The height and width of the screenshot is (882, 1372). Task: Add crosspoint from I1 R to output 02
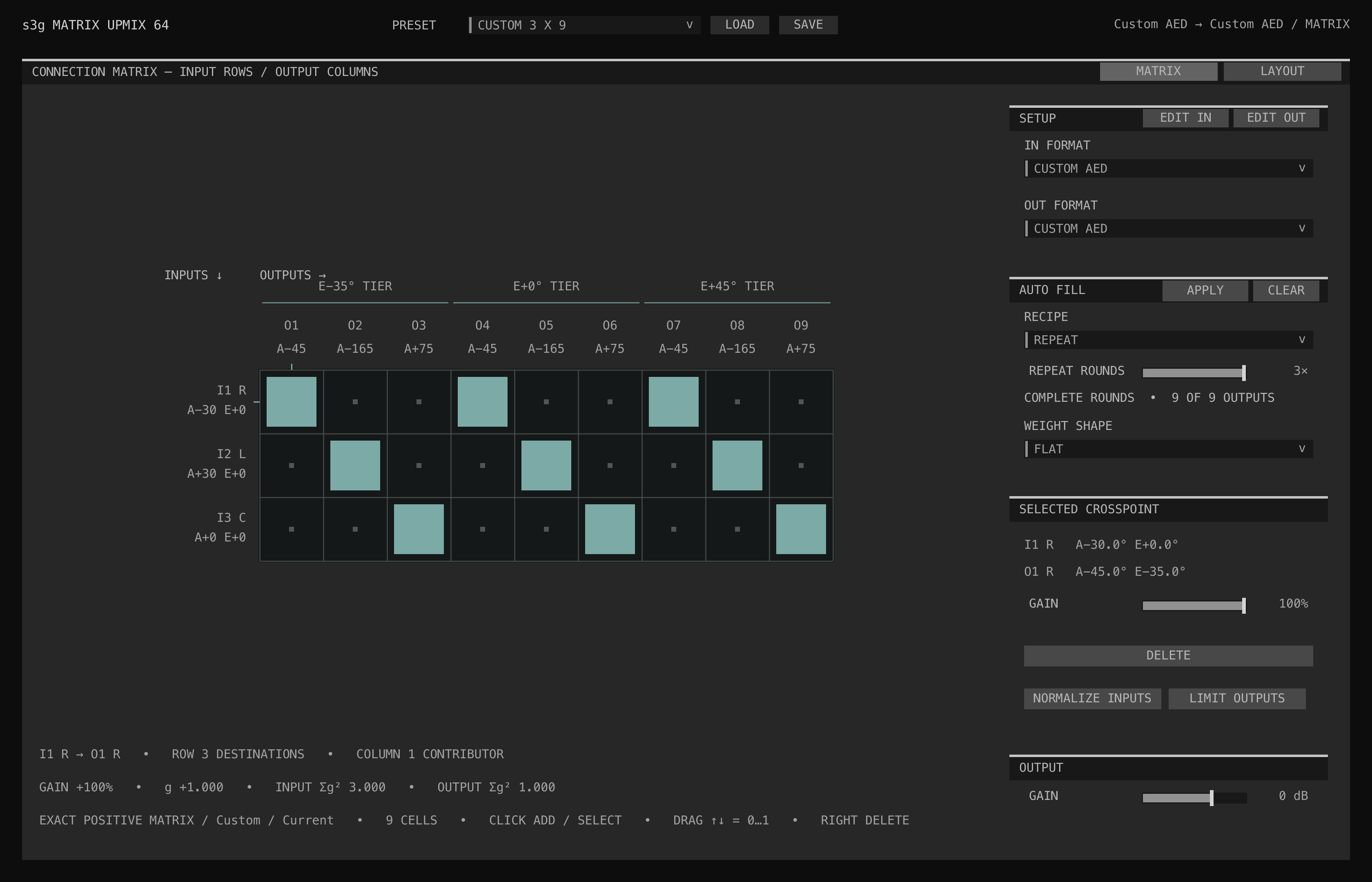click(x=355, y=401)
